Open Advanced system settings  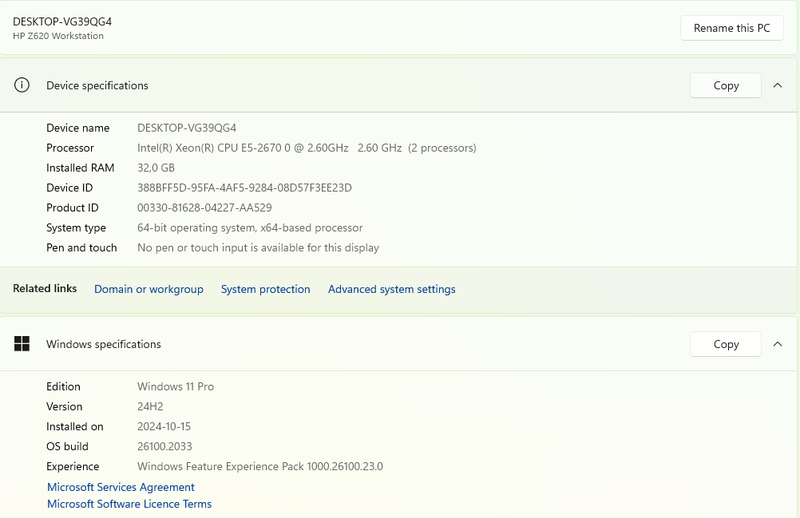[x=392, y=289]
